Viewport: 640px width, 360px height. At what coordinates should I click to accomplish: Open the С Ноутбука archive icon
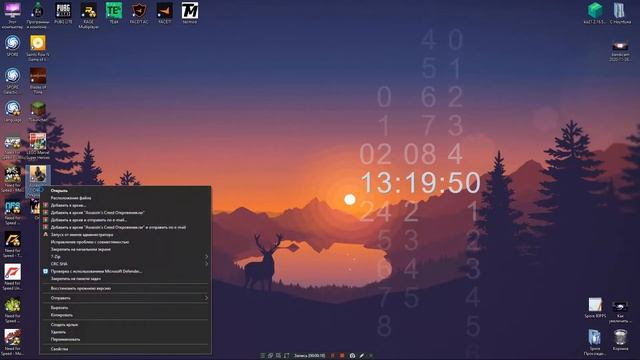coord(620,13)
